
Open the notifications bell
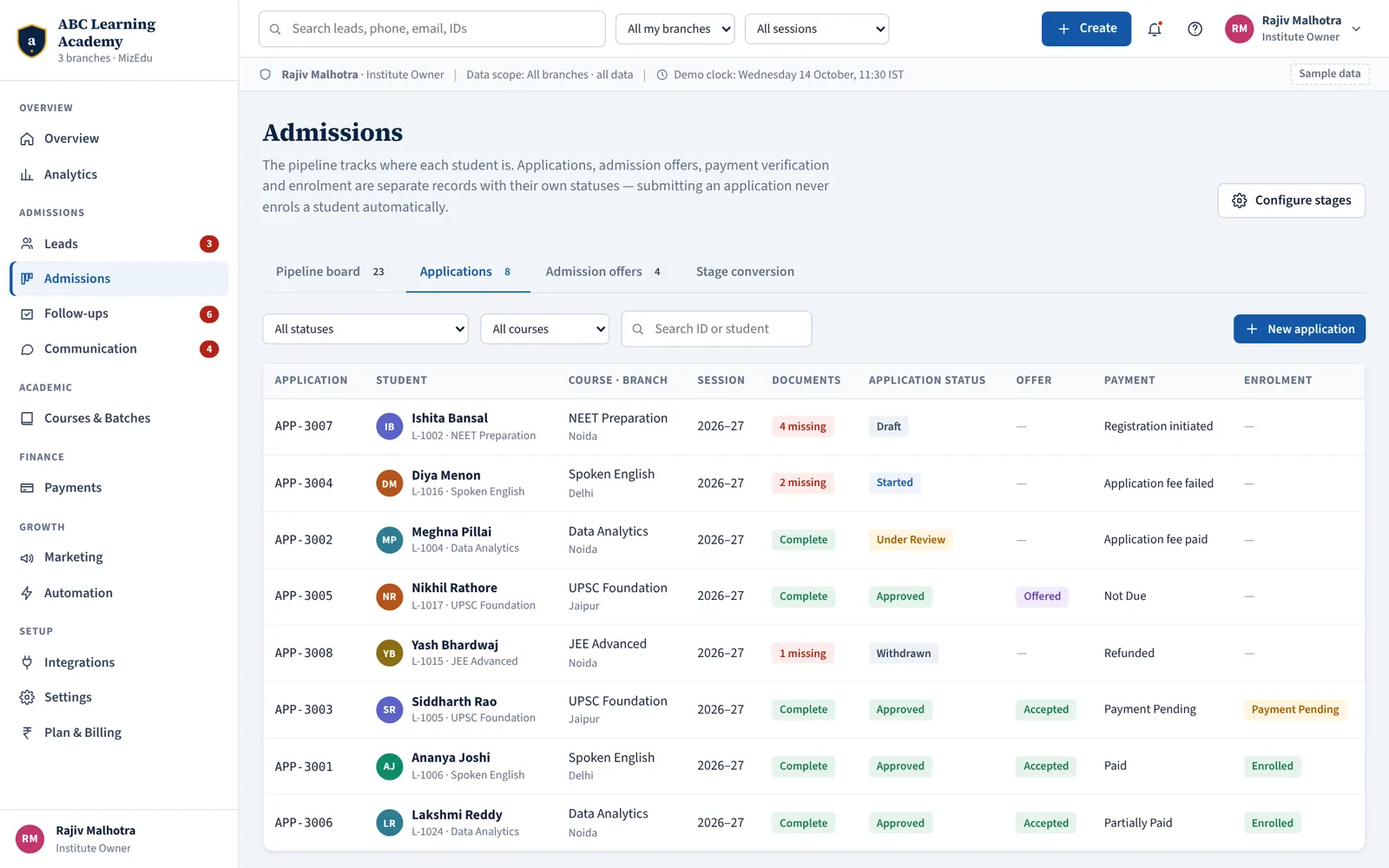1155,29
